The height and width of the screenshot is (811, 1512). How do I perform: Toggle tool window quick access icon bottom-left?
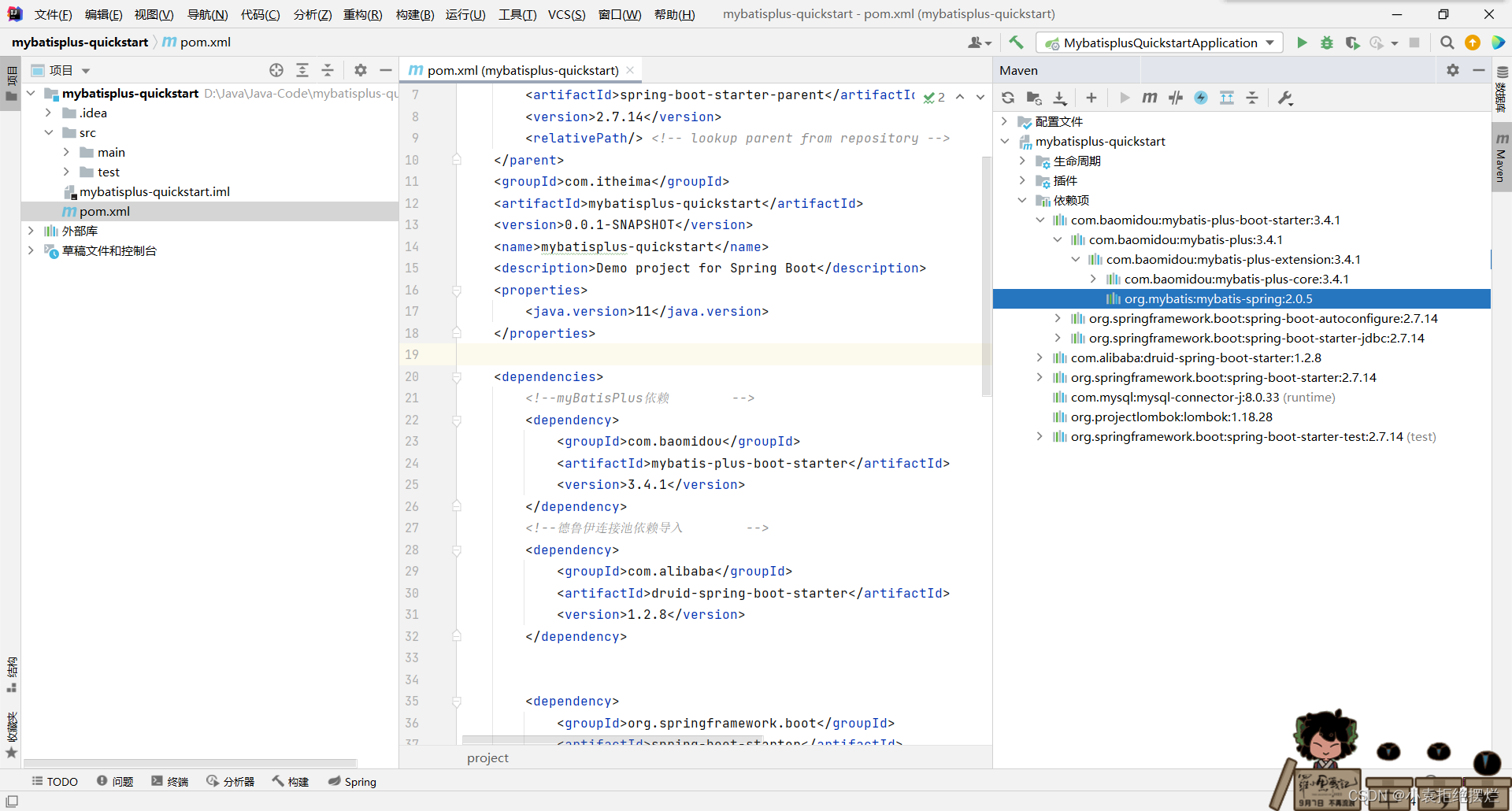(x=12, y=801)
